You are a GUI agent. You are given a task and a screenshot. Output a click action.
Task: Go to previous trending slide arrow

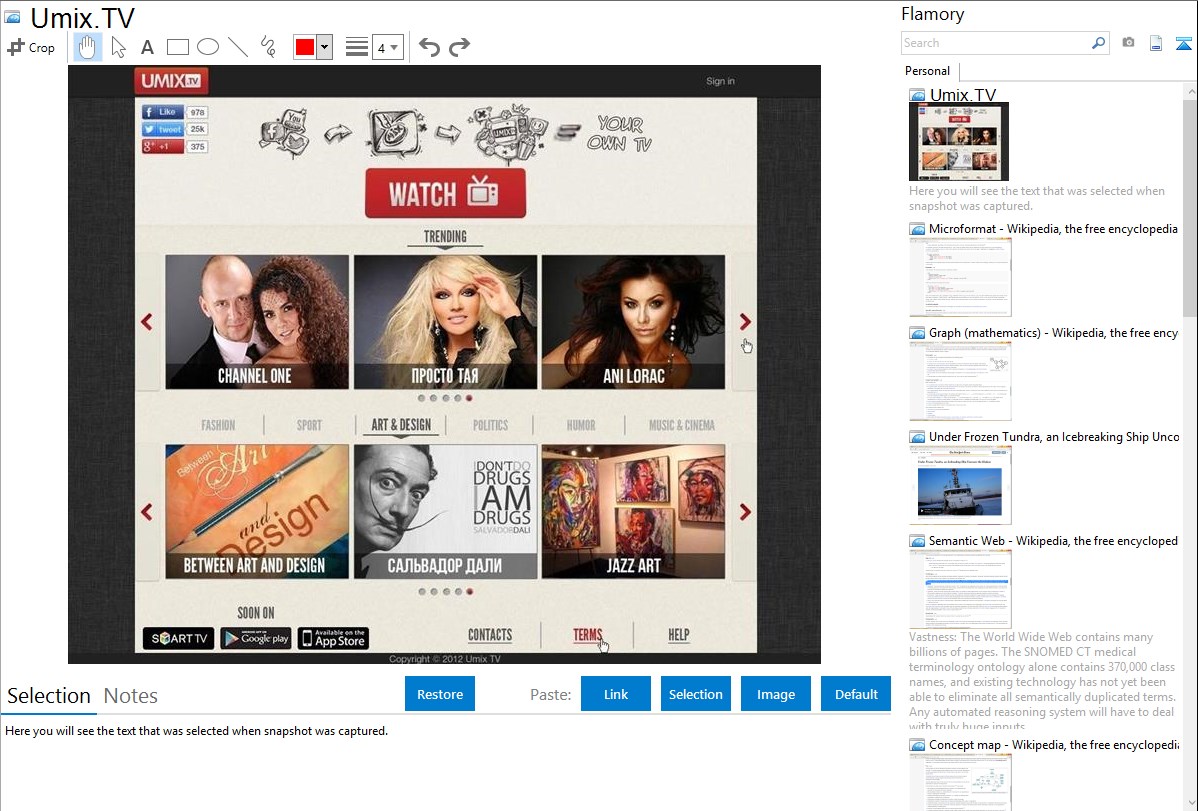coord(147,322)
